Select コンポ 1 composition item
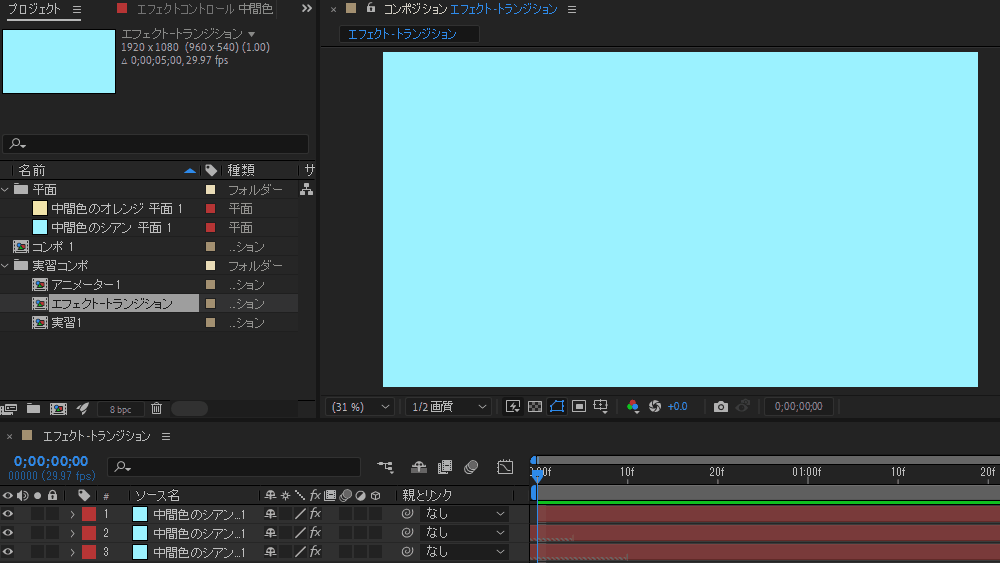Image resolution: width=1000 pixels, height=563 pixels. click(x=53, y=247)
